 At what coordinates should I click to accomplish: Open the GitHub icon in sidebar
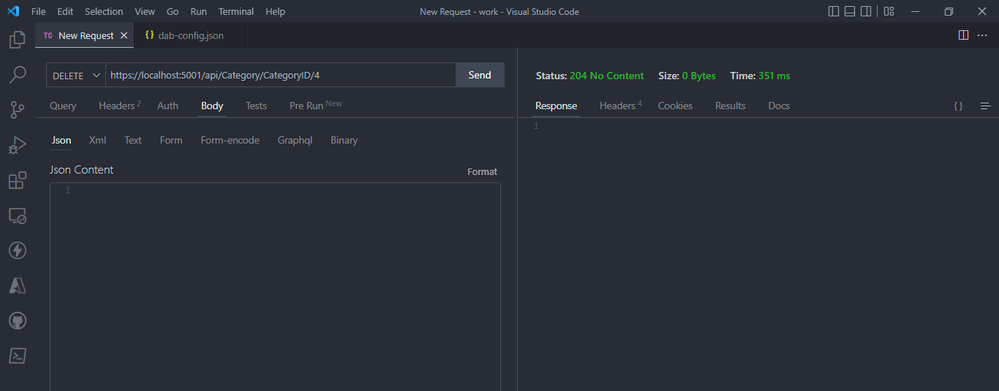tap(17, 320)
